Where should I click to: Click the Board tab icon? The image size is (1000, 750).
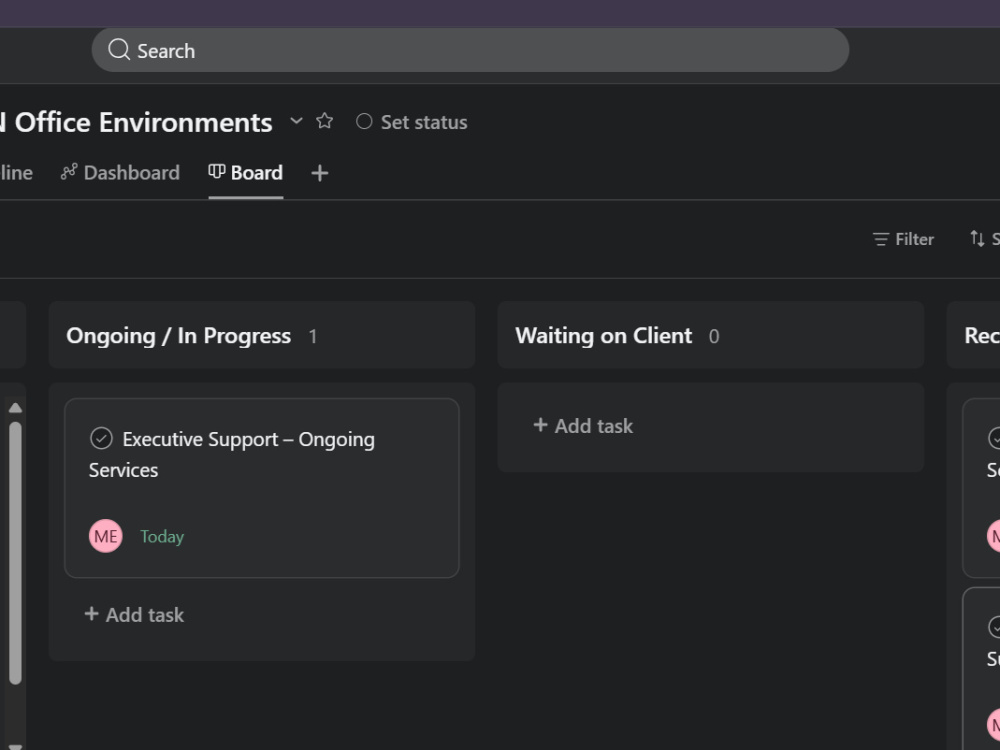pos(217,172)
